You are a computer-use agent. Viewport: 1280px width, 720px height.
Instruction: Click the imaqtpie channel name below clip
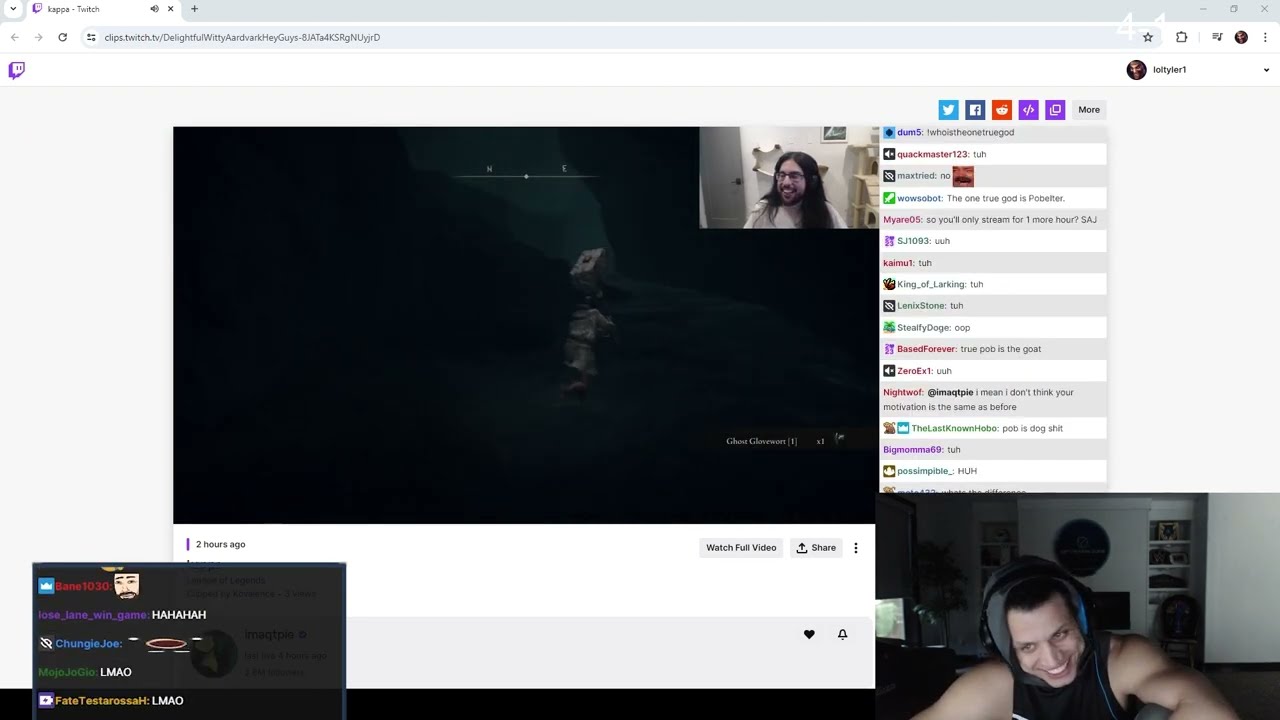269,635
